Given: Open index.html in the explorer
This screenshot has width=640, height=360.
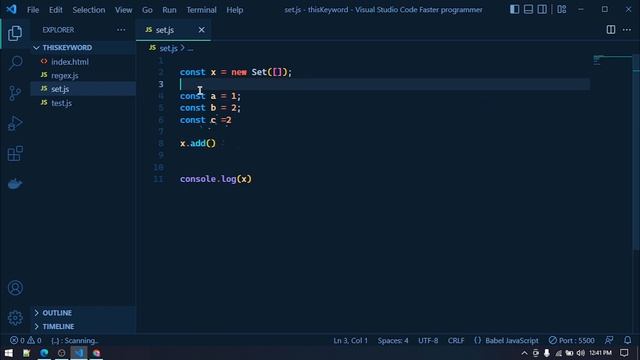Looking at the screenshot, I should click(83, 62).
